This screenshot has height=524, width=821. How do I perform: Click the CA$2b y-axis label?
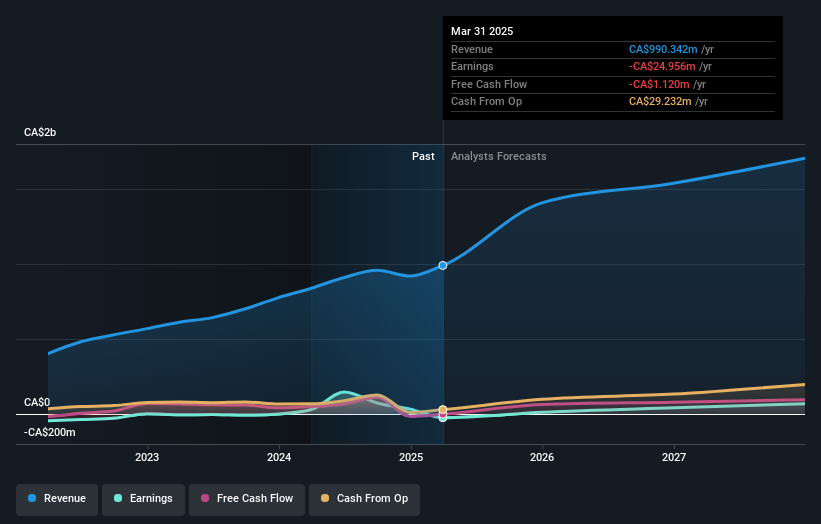pyautogui.click(x=40, y=132)
